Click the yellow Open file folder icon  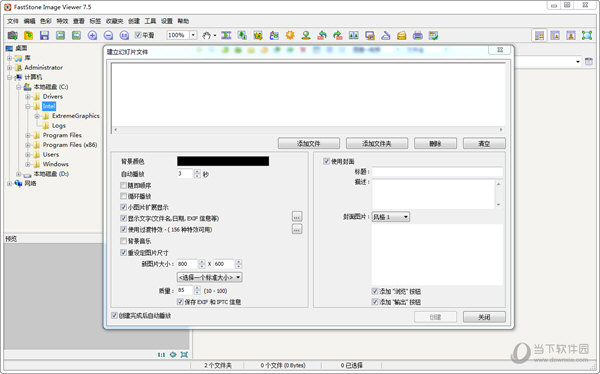28,36
